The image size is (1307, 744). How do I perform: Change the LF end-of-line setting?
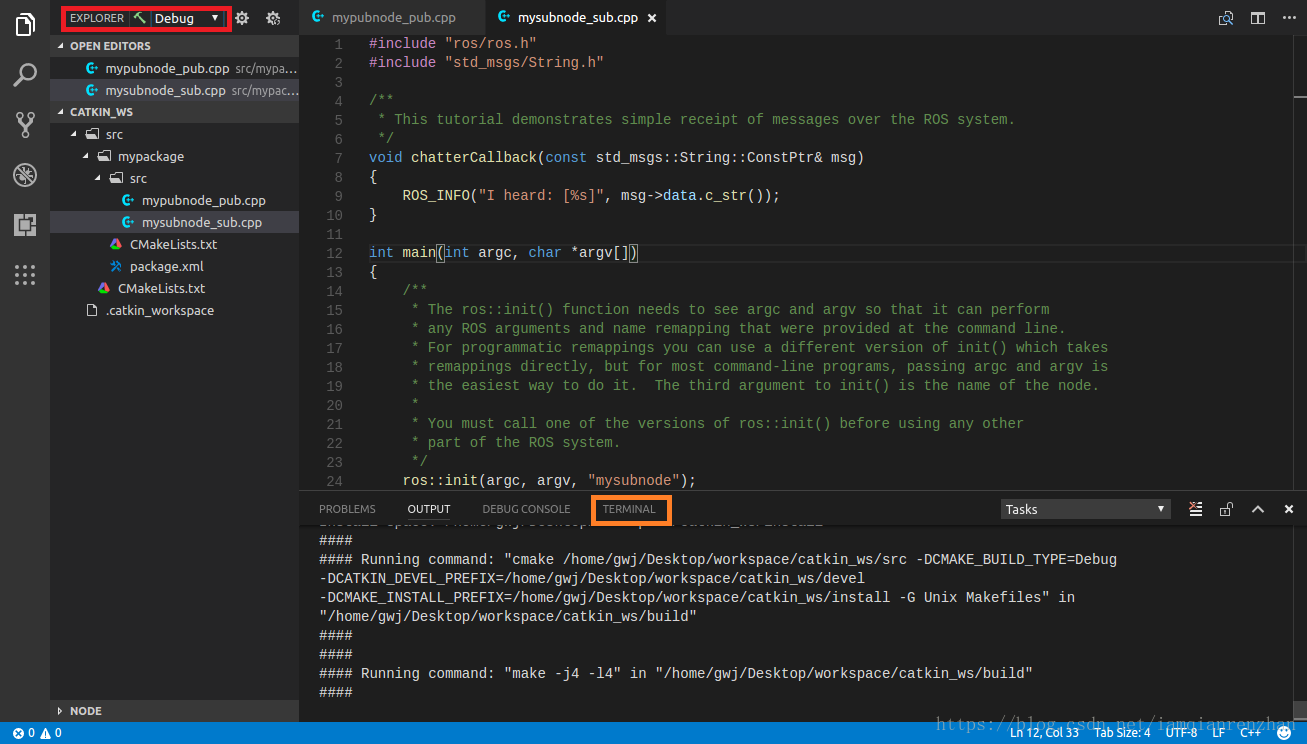1218,733
